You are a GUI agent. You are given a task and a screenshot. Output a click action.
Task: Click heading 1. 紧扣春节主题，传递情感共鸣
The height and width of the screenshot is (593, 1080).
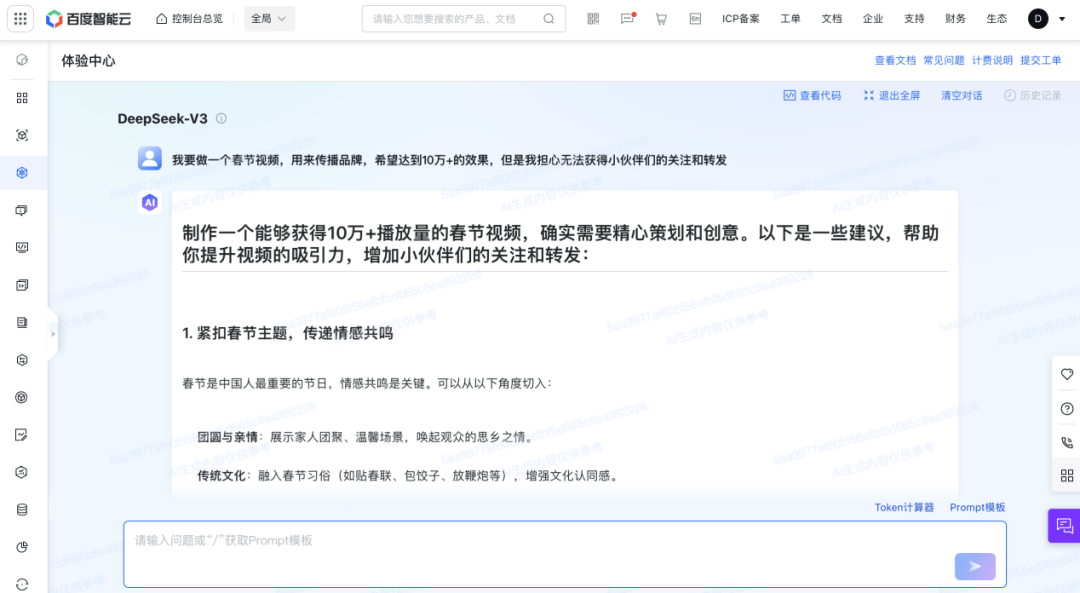tap(287, 333)
